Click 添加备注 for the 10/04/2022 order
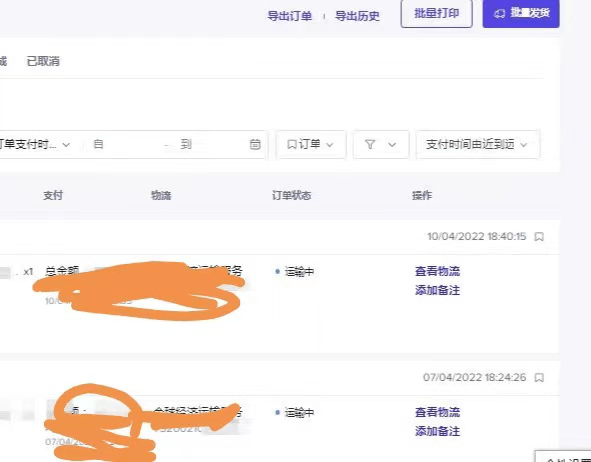 [437, 290]
